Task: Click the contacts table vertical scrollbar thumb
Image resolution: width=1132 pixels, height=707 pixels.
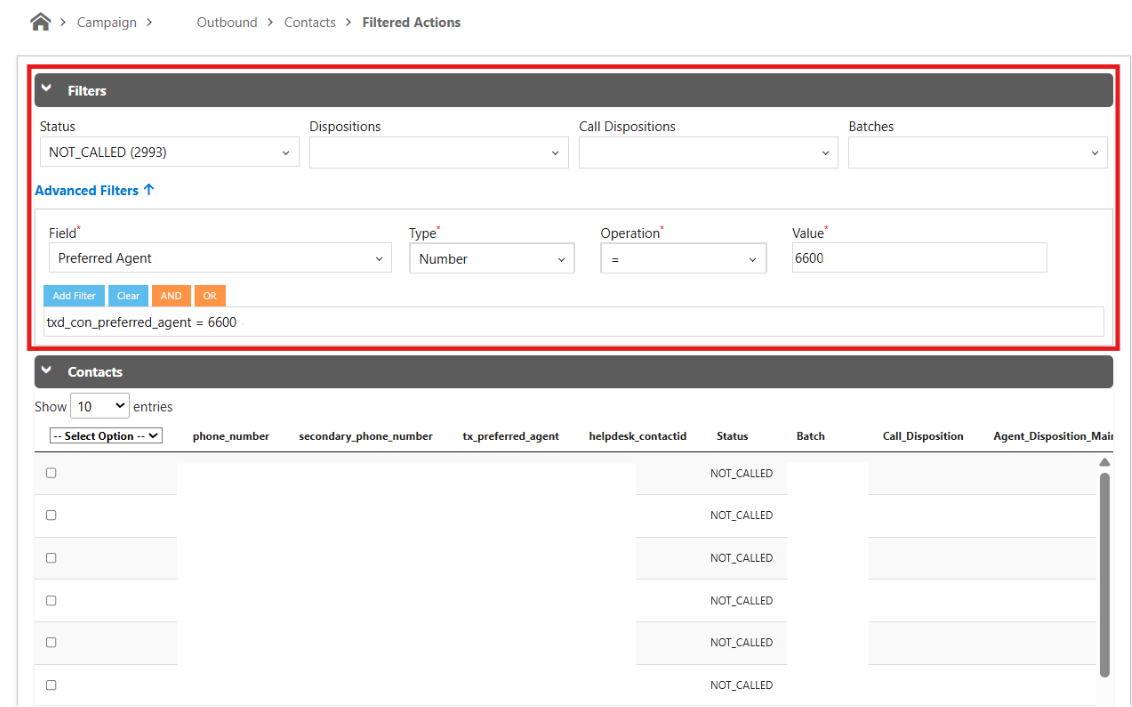Action: click(x=1104, y=575)
